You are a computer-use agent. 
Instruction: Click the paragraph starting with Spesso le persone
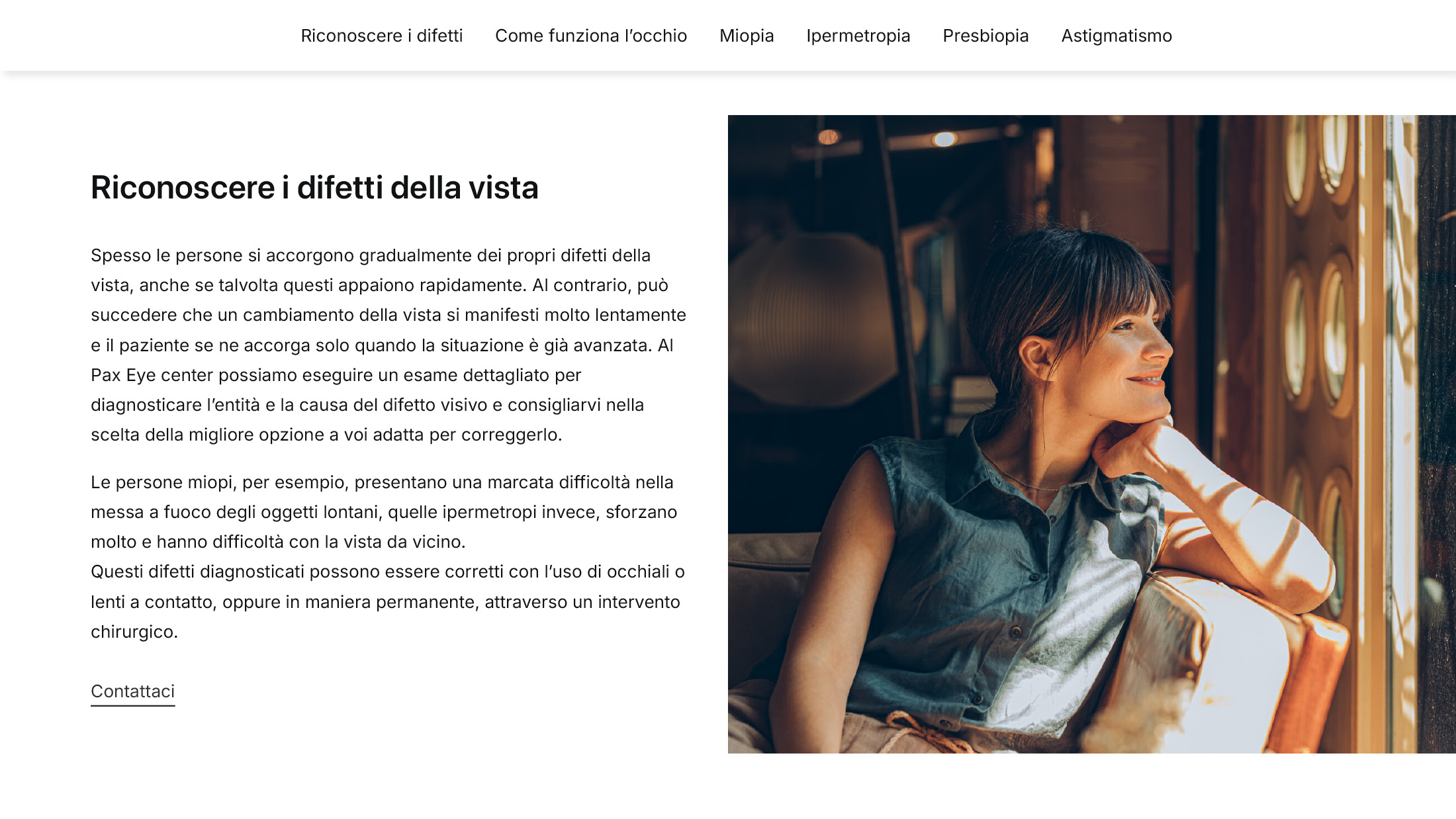(388, 345)
